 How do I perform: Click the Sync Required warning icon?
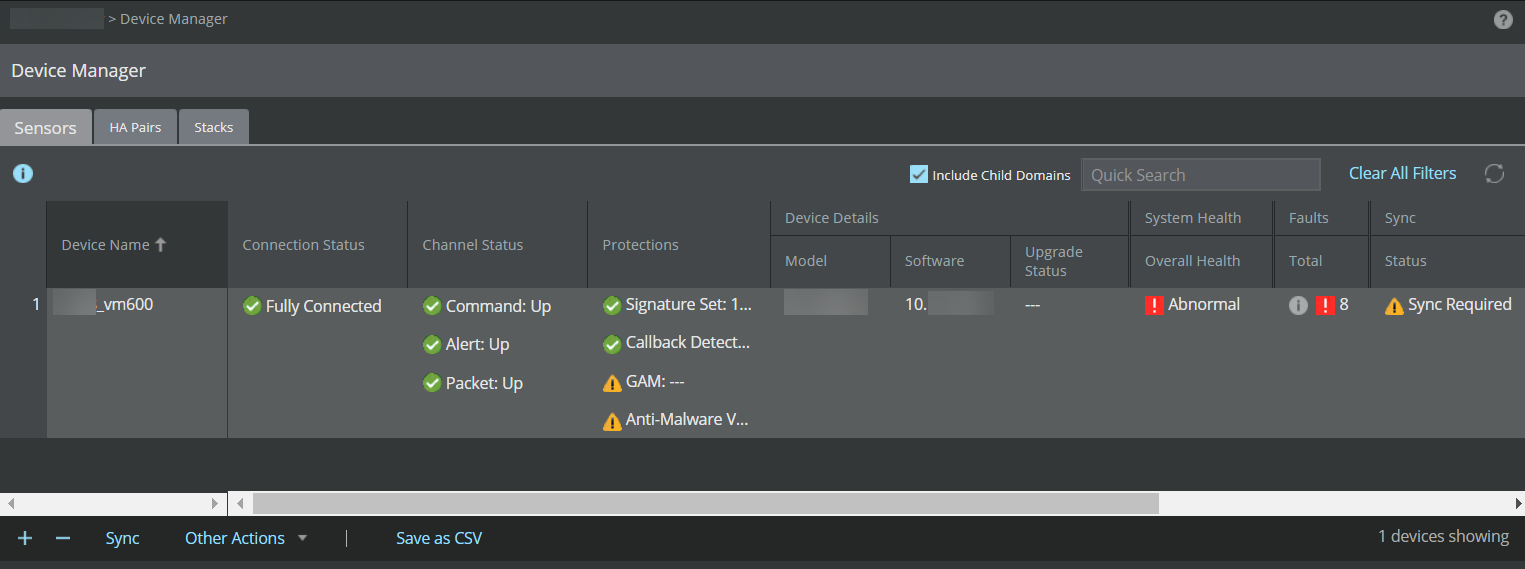[1394, 306]
